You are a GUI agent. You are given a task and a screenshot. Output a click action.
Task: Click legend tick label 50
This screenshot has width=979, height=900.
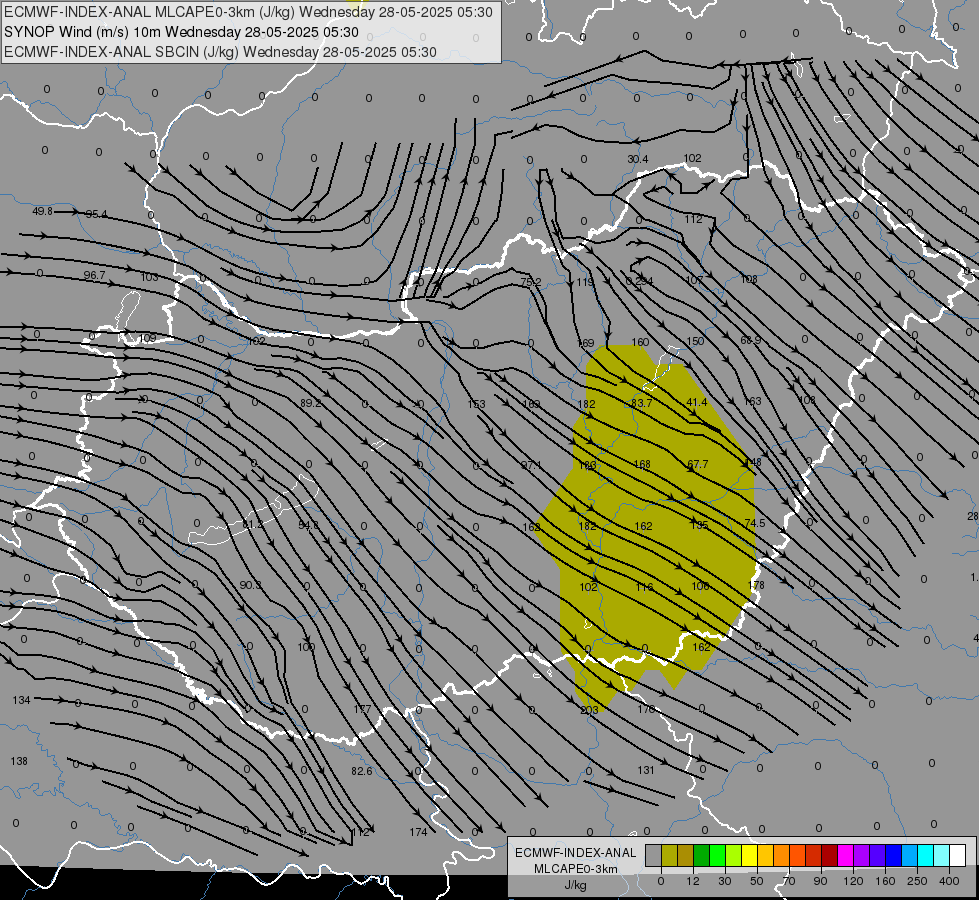757,881
